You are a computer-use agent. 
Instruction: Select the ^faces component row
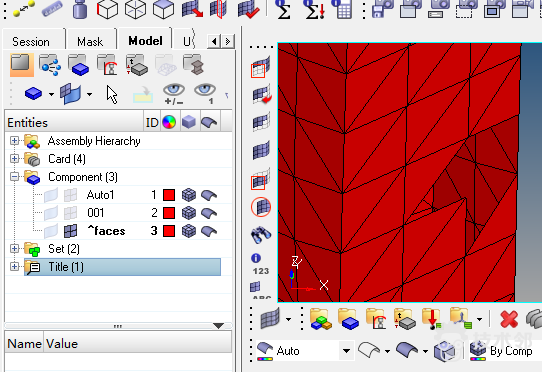click(x=106, y=231)
